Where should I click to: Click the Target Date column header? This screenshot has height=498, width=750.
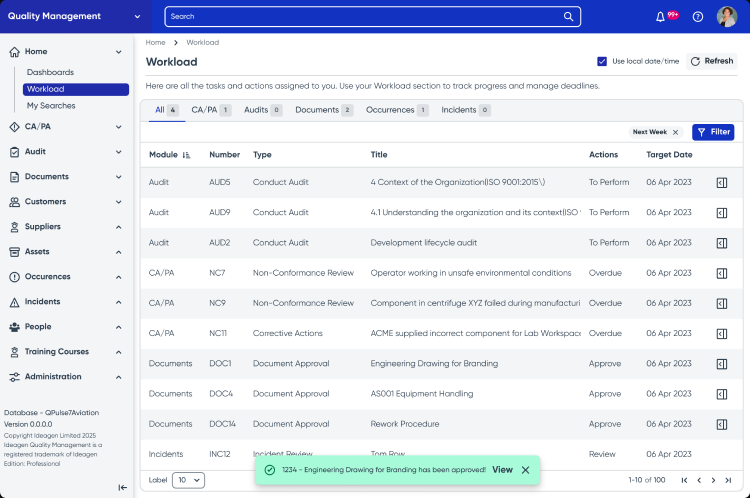click(x=669, y=155)
